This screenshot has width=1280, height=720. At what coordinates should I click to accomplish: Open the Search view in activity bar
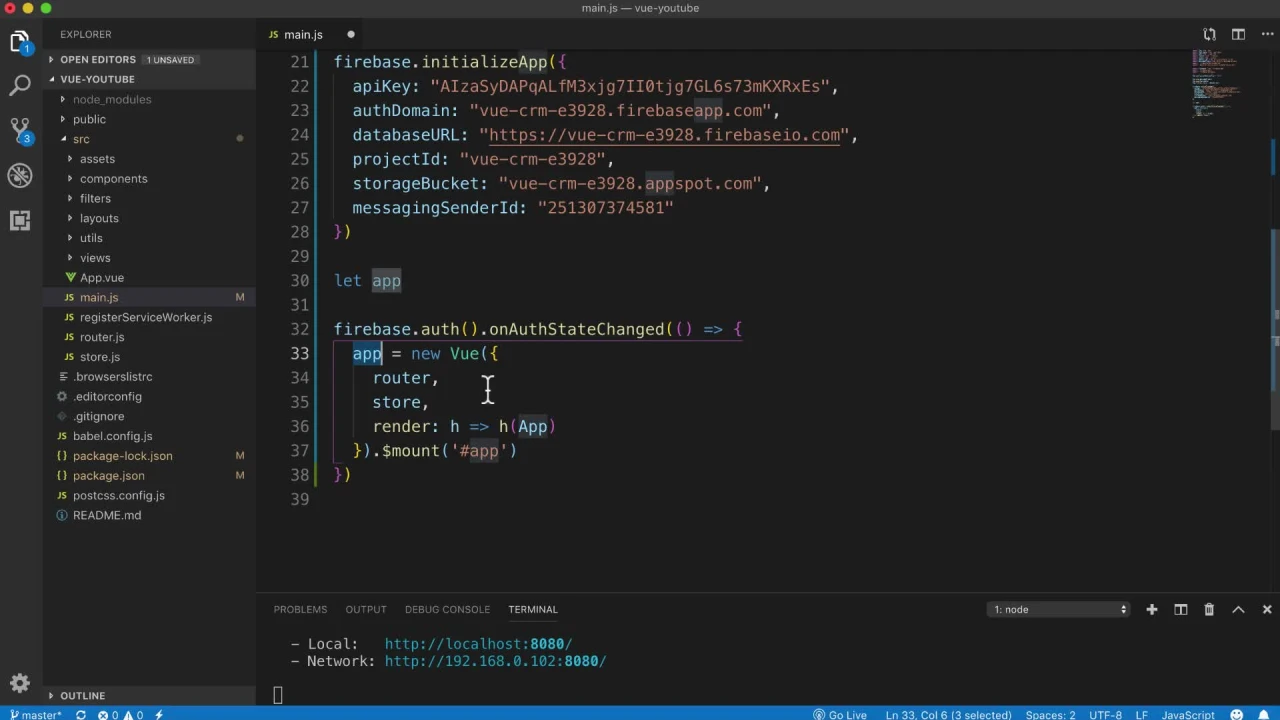[20, 86]
